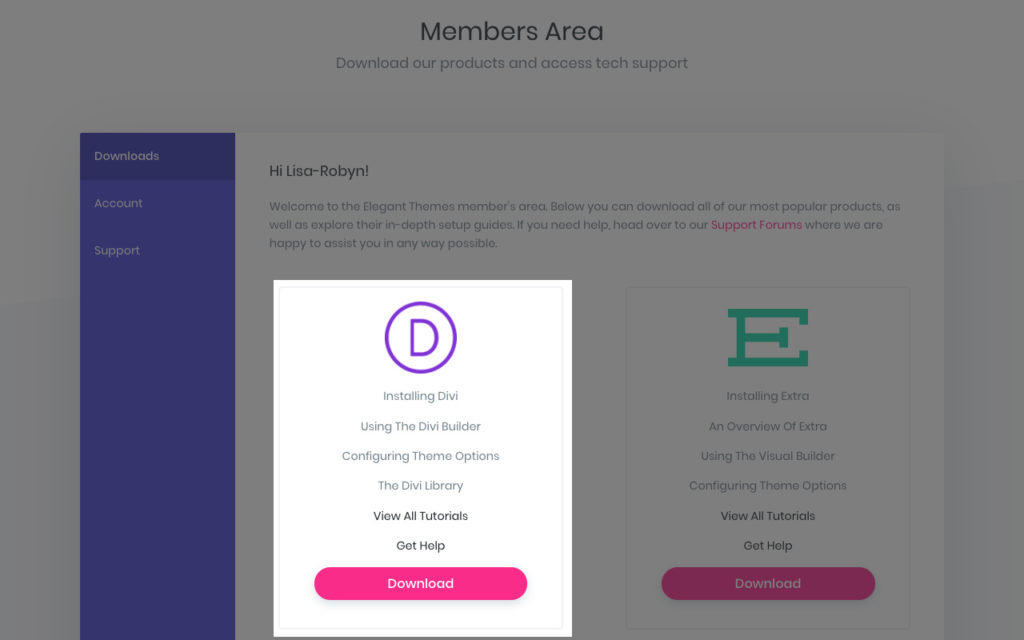Open the Installing Divi tutorial
The width and height of the screenshot is (1024, 640).
pyautogui.click(x=421, y=396)
